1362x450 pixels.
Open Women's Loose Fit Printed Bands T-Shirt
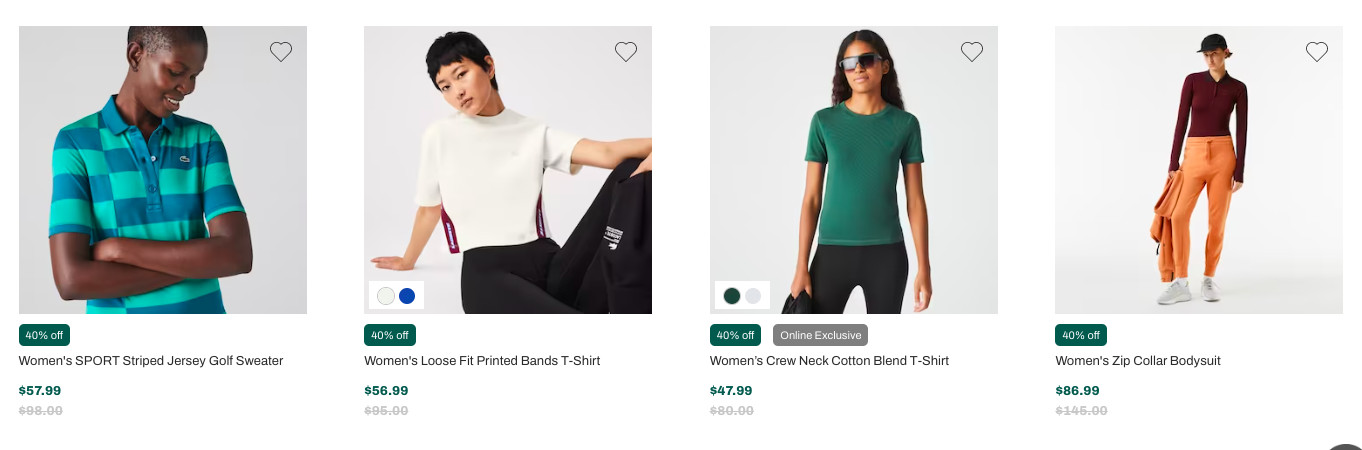tap(482, 361)
